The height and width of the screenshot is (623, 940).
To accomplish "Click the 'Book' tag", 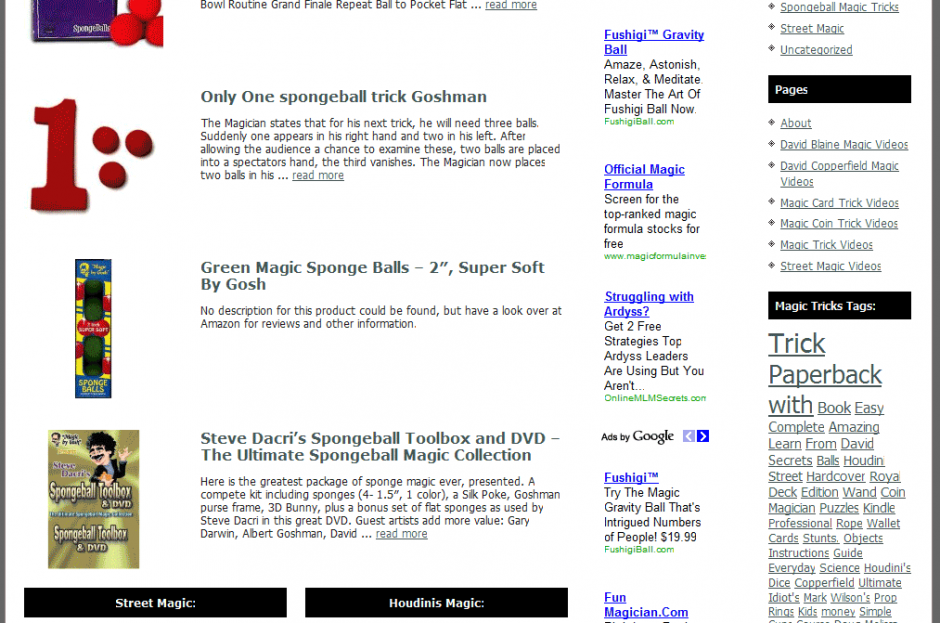I will tap(834, 408).
